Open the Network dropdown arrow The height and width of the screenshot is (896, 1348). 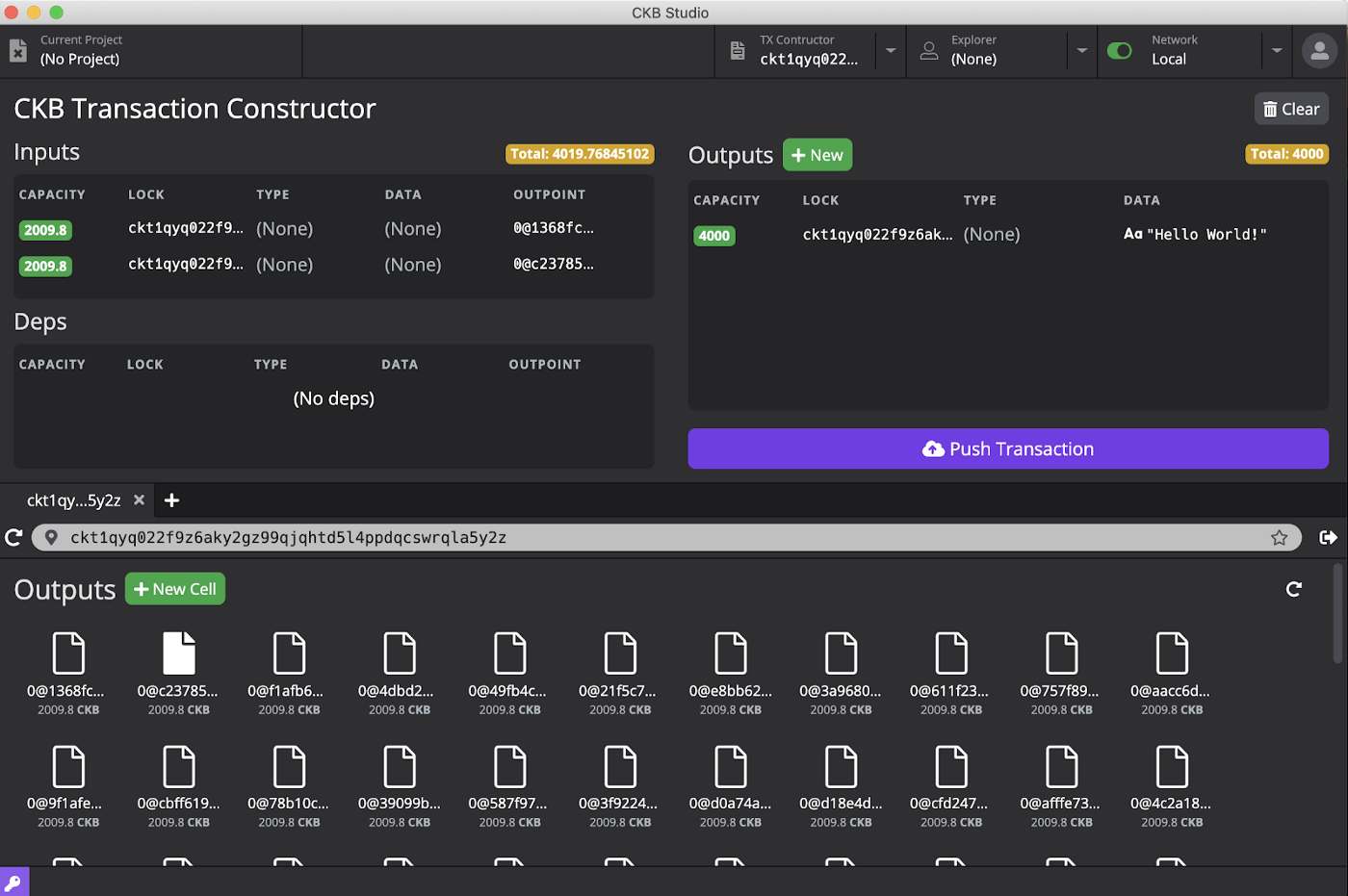click(1277, 50)
